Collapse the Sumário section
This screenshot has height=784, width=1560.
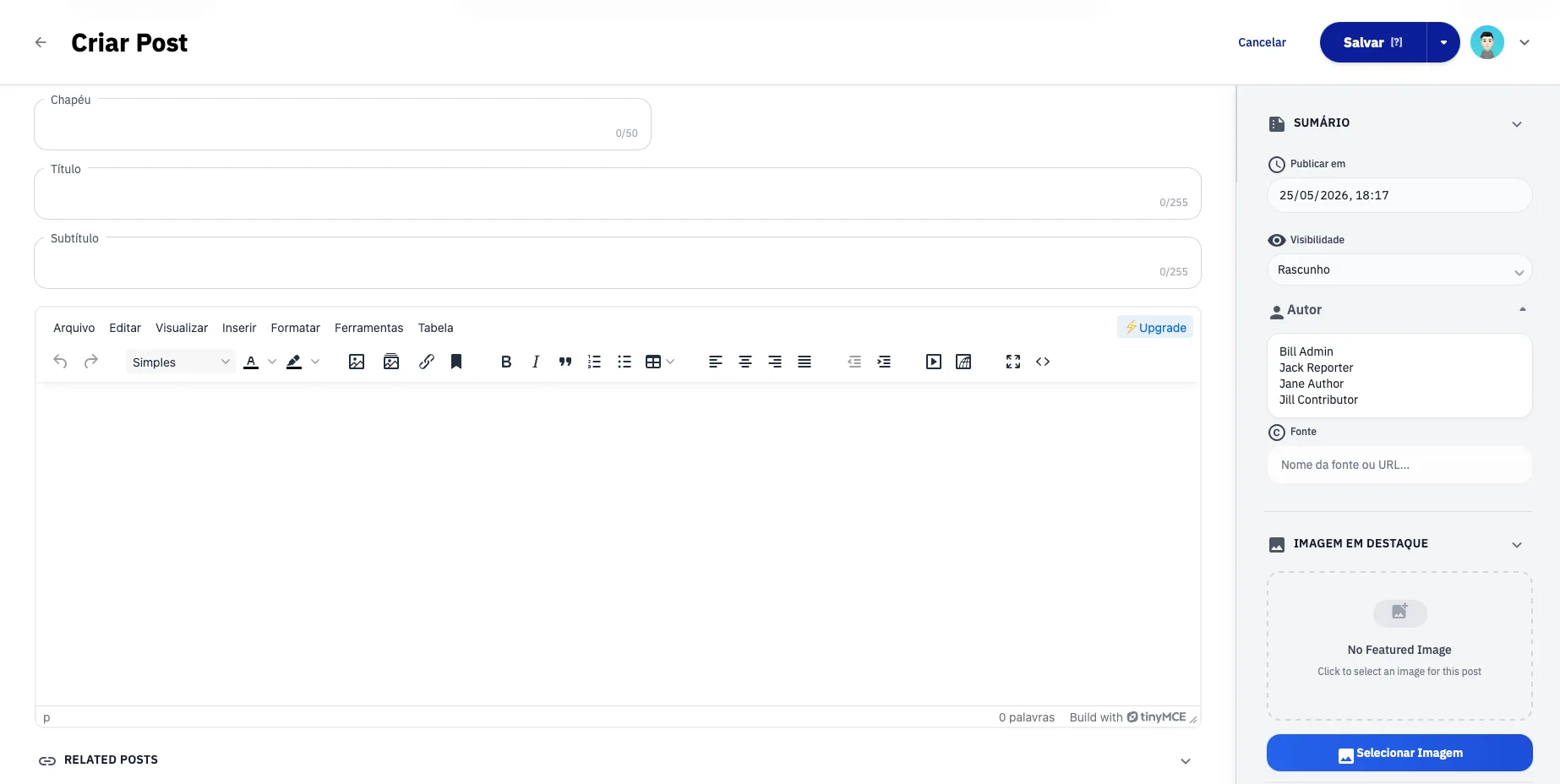pos(1517,124)
